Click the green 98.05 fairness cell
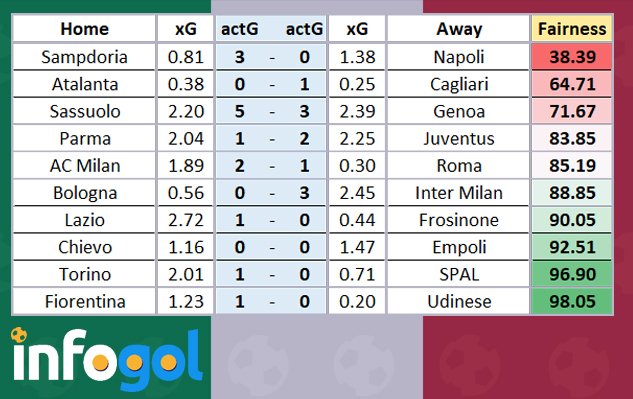Image resolution: width=633 pixels, height=399 pixels. 572,301
